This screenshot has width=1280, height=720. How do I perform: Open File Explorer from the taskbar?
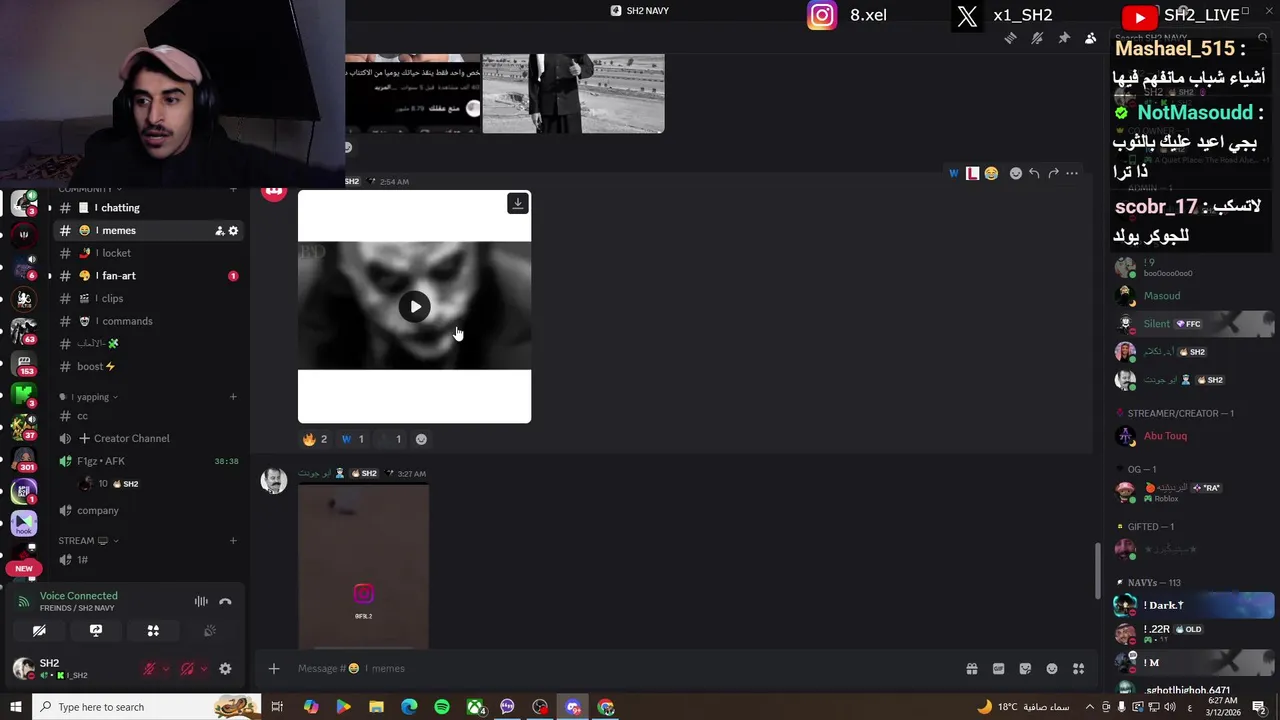pyautogui.click(x=376, y=707)
